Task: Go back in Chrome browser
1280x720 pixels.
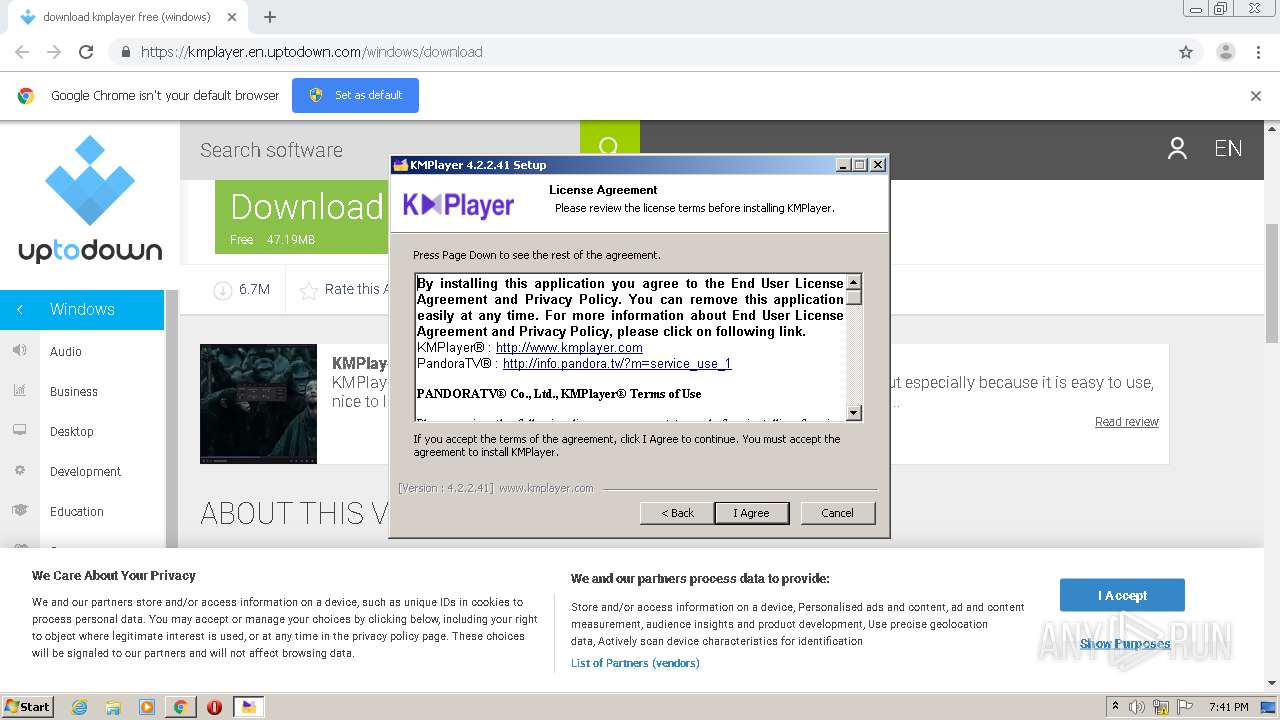Action: tap(22, 52)
